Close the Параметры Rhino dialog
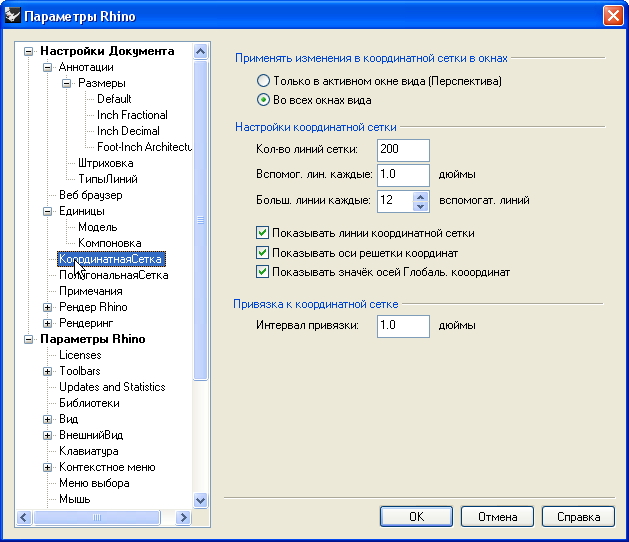629x542 pixels. click(x=613, y=16)
